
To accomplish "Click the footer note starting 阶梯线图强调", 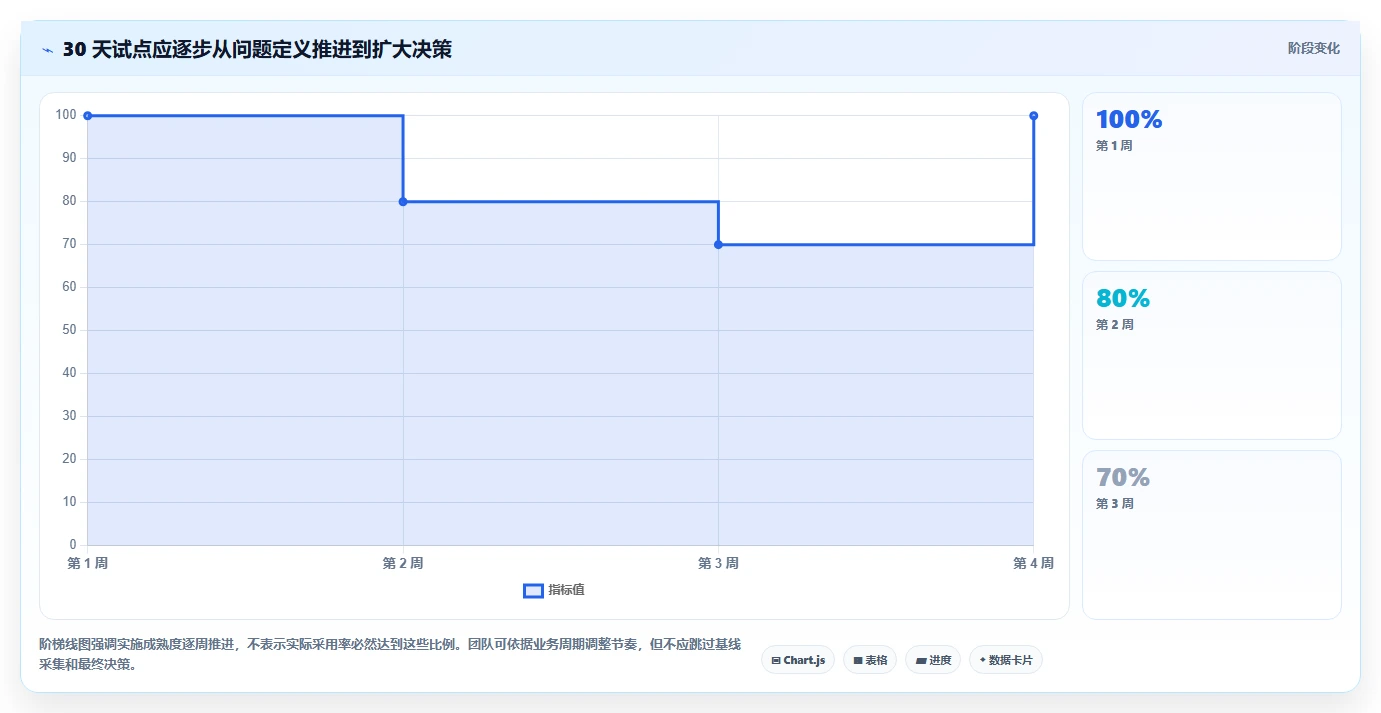I will (390, 654).
